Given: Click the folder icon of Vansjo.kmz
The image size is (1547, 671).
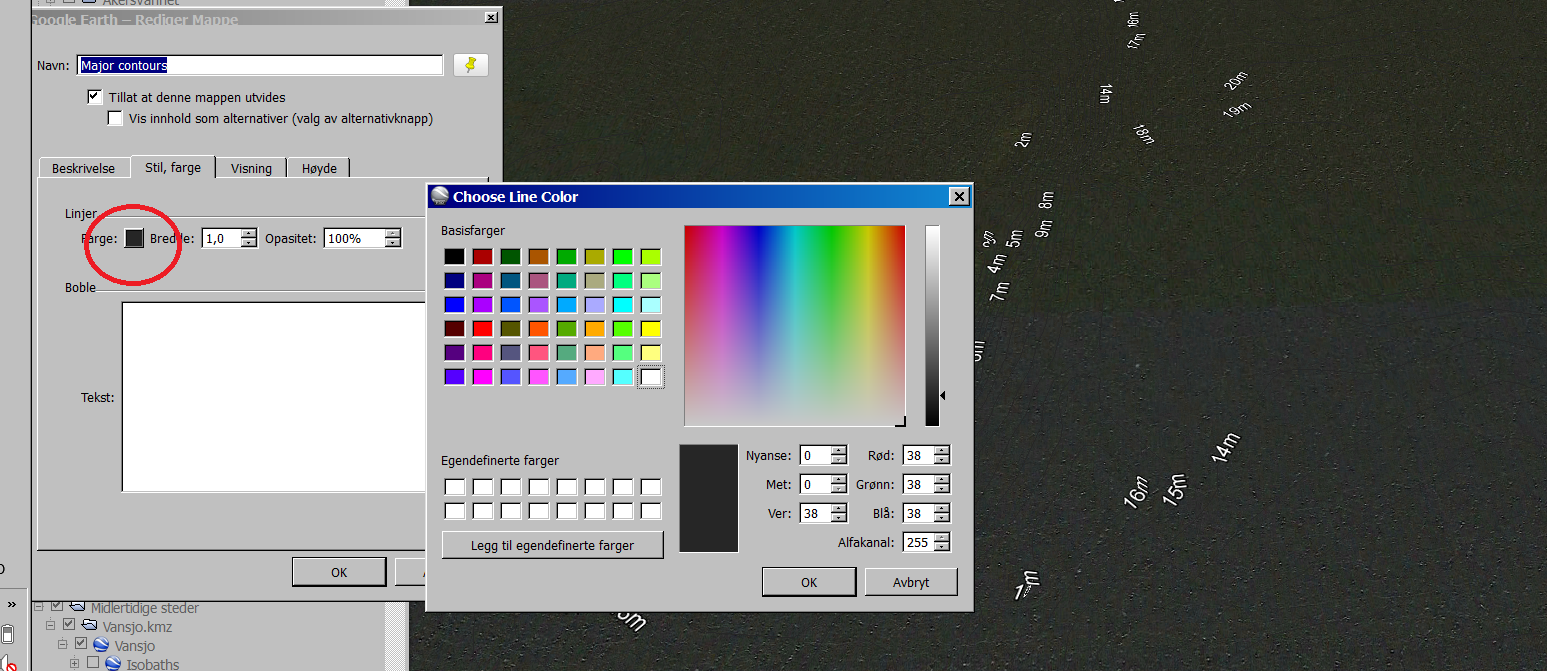Looking at the screenshot, I should tap(90, 626).
